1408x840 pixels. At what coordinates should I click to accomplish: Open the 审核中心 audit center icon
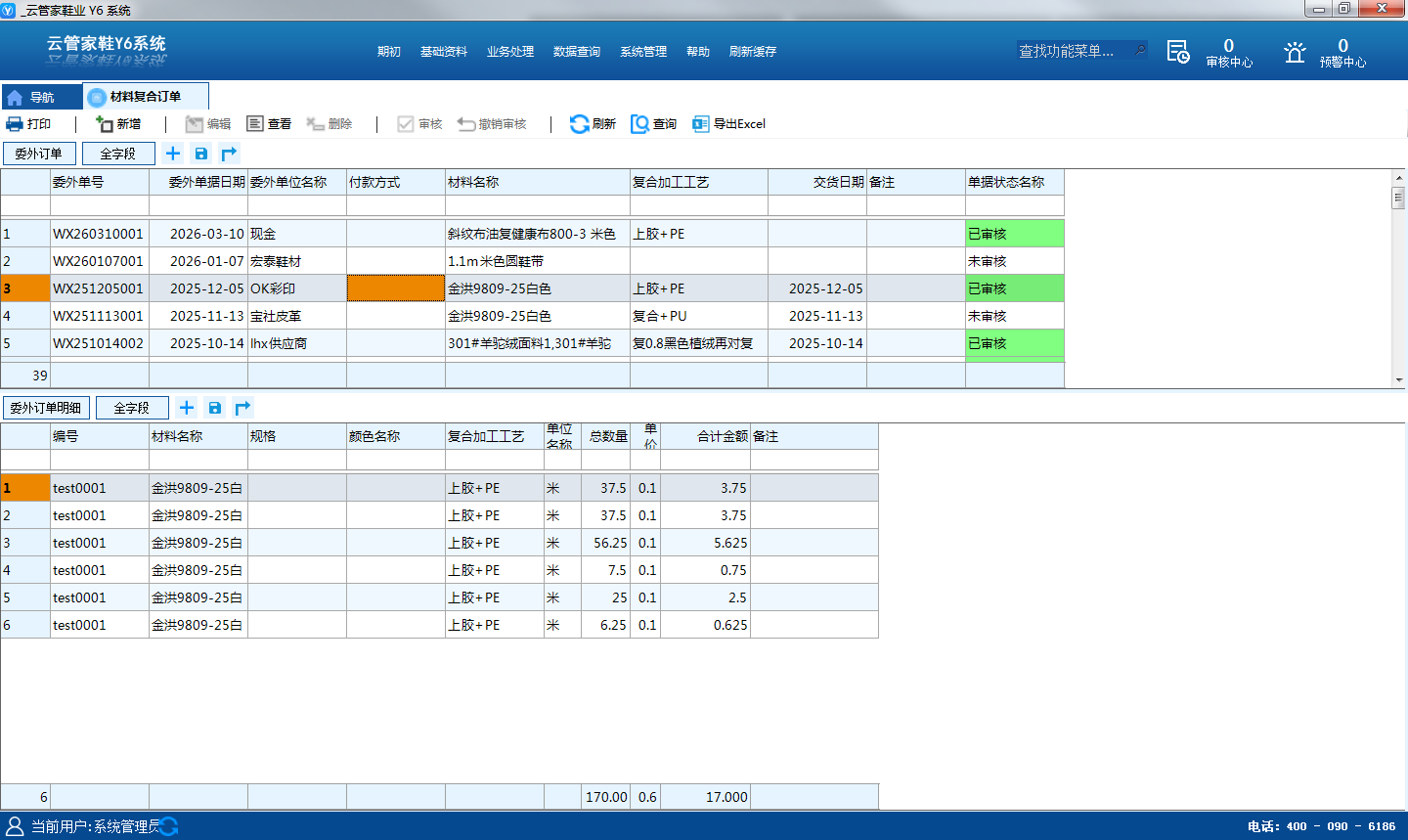point(1178,52)
